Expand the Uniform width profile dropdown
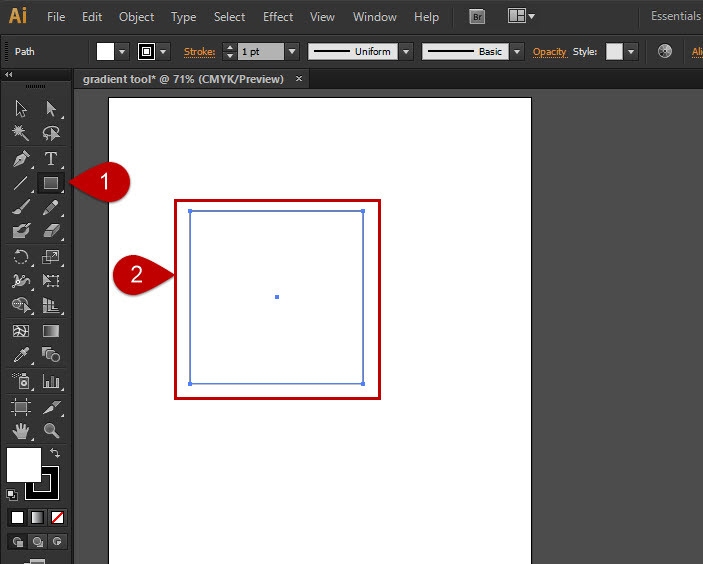 coord(406,51)
